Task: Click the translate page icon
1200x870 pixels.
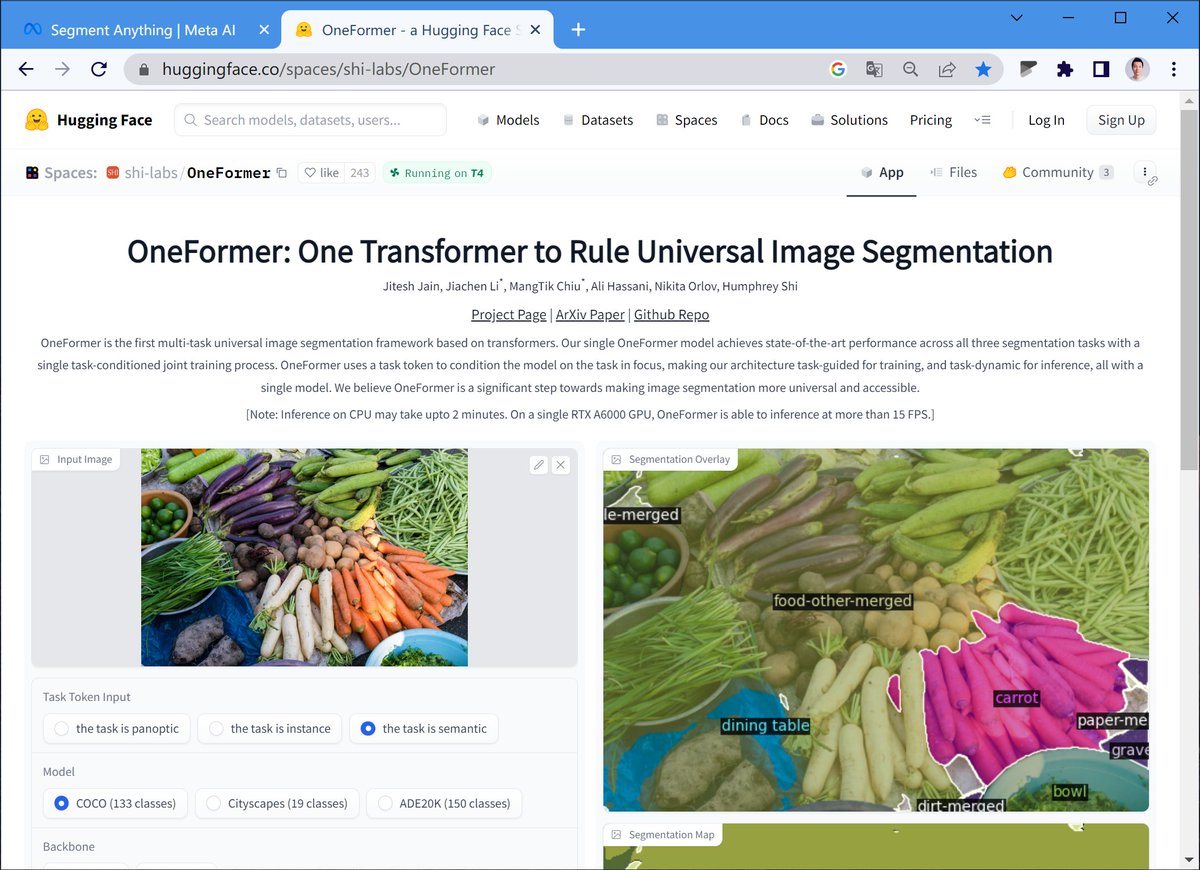Action: [x=874, y=69]
